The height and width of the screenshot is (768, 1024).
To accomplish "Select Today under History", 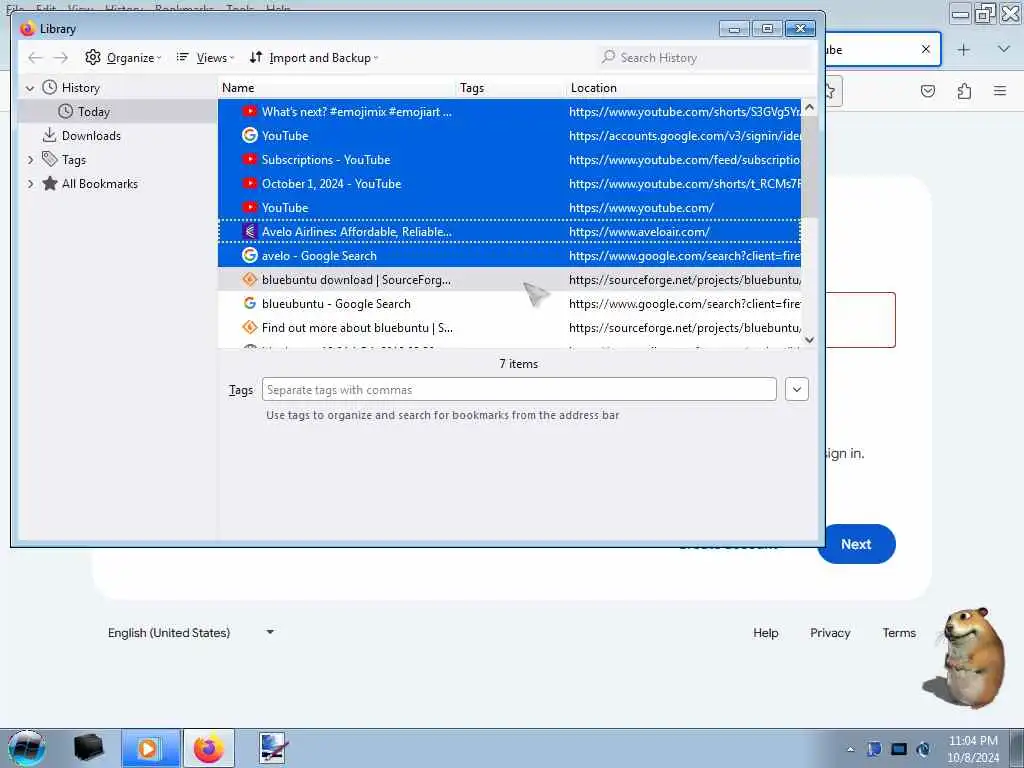I will (x=117, y=112).
